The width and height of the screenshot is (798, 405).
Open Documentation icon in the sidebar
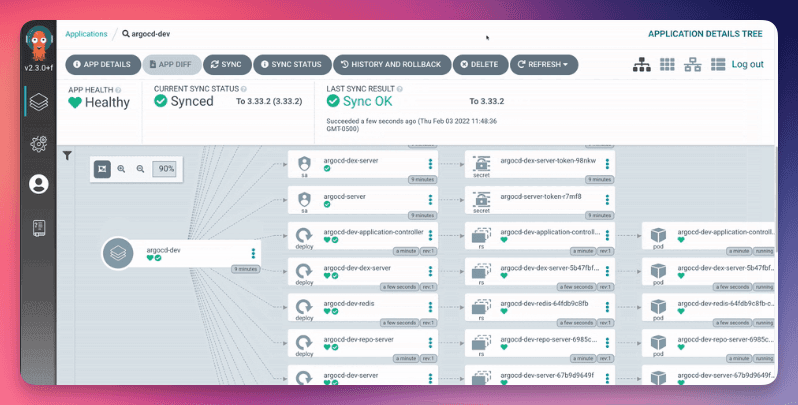[39, 227]
